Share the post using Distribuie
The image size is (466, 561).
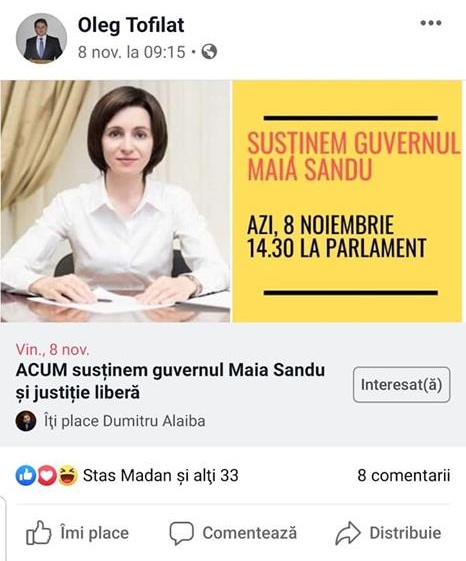click(x=388, y=533)
